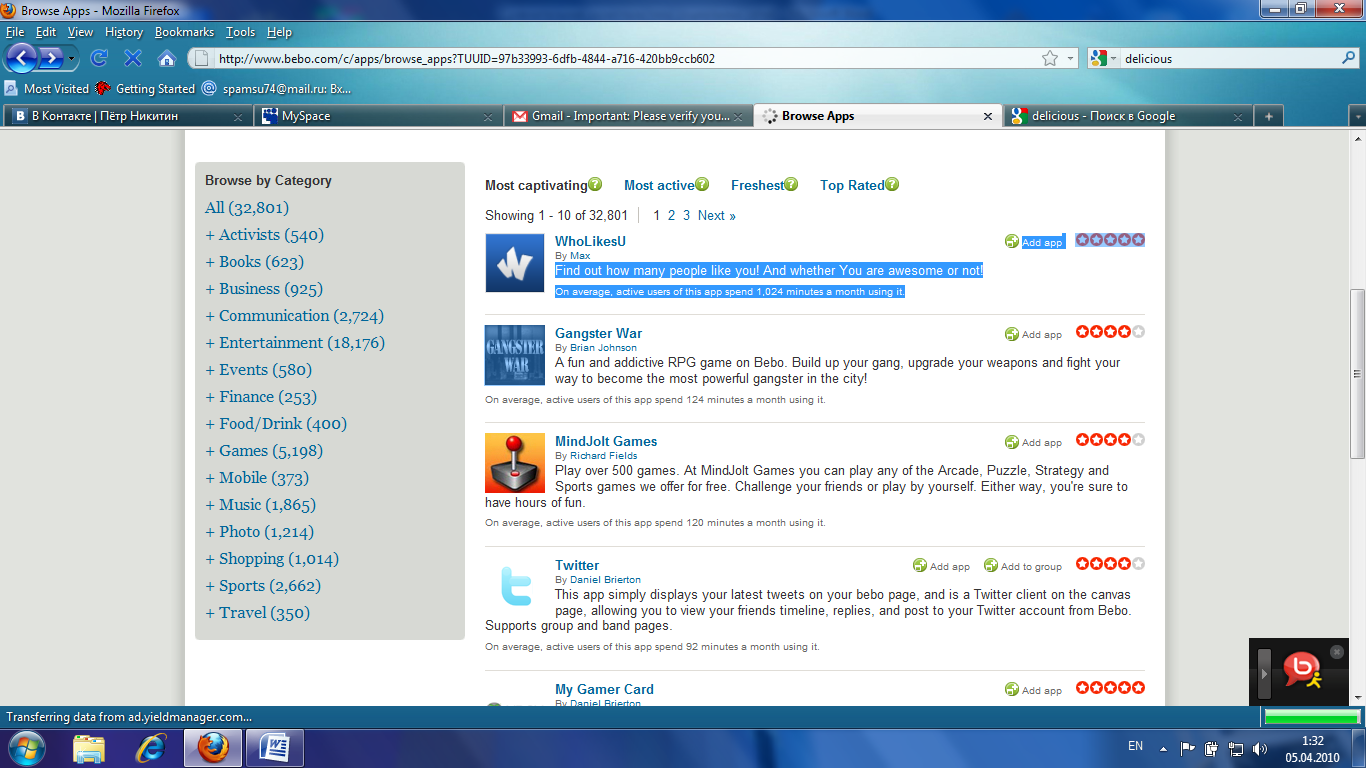Open the MindJolt Games joystick thumbnail

pyautogui.click(x=515, y=463)
